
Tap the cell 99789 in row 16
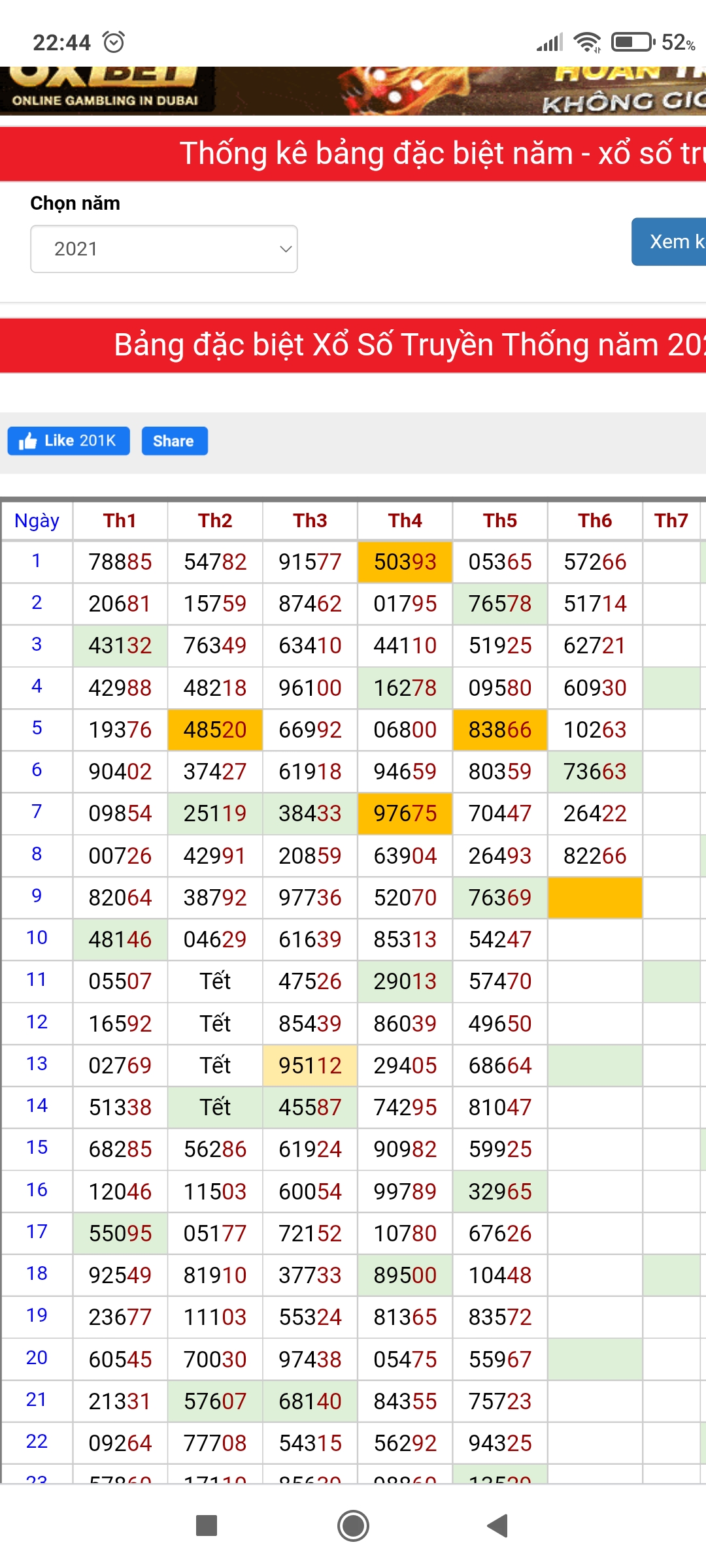pos(405,1192)
